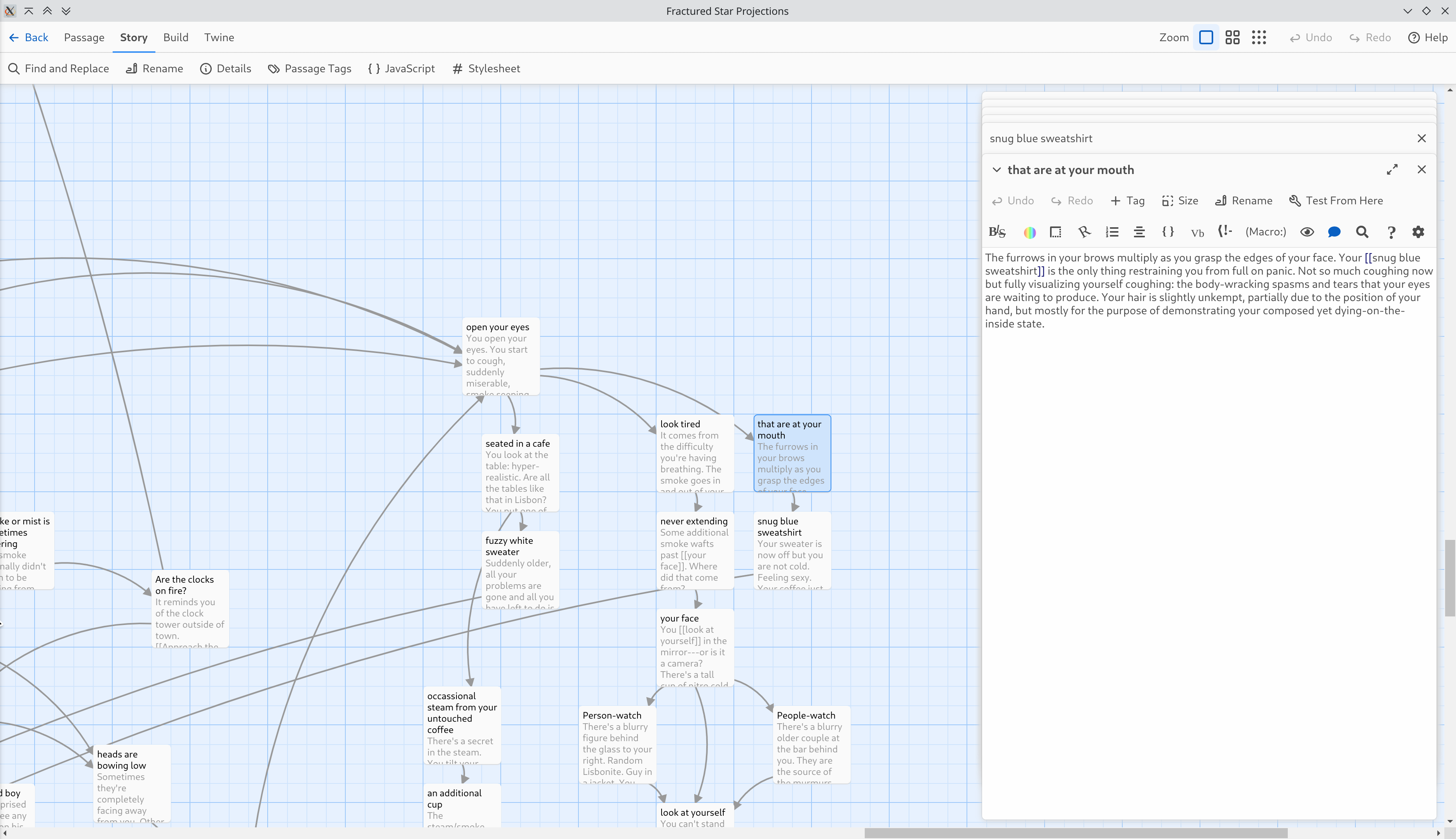This screenshot has height=839, width=1456.
Task: Click the borders tool icon
Action: [1055, 232]
